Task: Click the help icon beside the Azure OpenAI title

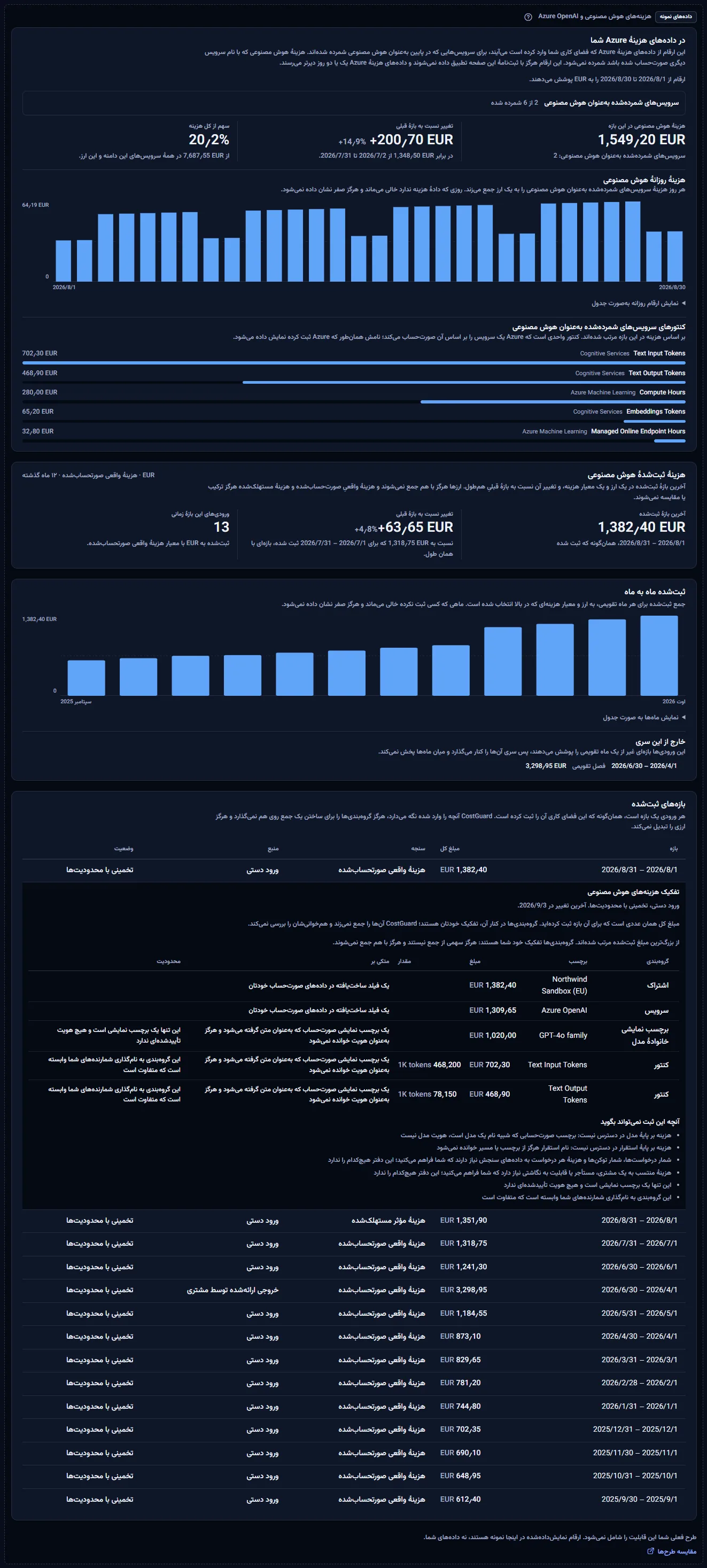Action: pos(528,17)
